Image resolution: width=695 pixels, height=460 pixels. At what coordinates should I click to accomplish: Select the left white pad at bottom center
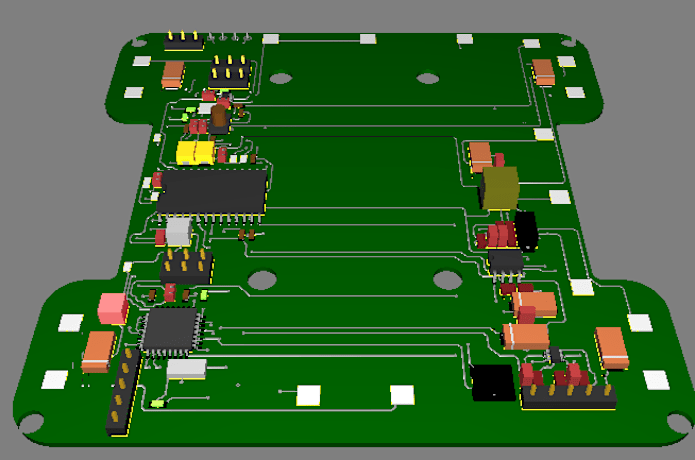(x=309, y=395)
